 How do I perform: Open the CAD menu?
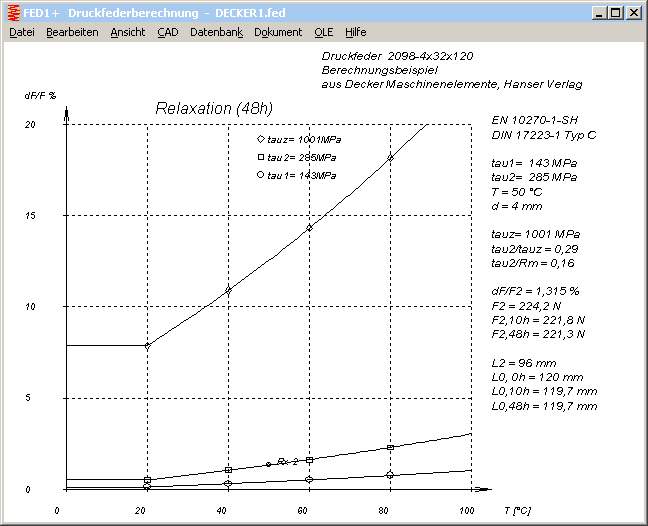(167, 32)
